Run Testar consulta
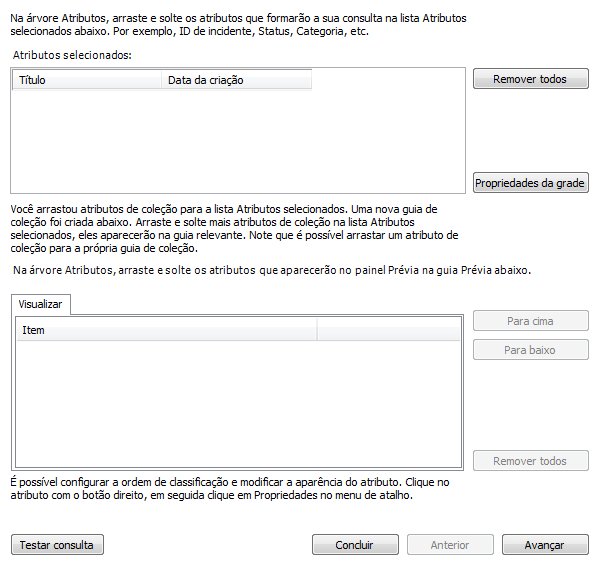599x566 pixels. coord(57,545)
